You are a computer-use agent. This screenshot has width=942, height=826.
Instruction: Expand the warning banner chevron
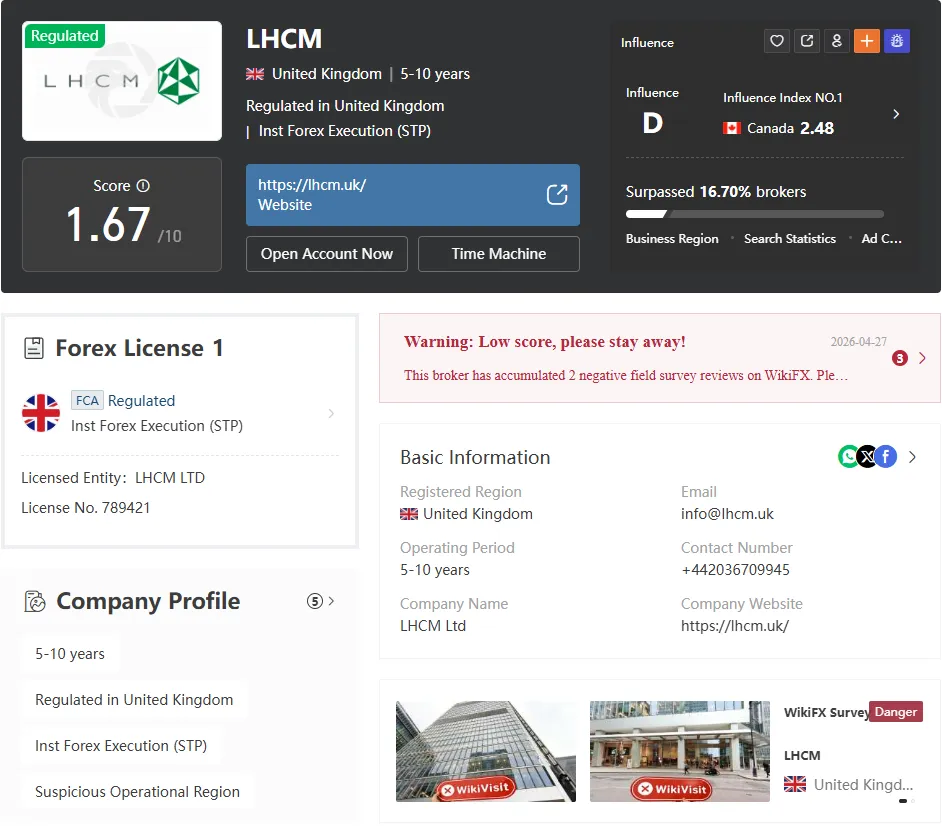pos(922,358)
